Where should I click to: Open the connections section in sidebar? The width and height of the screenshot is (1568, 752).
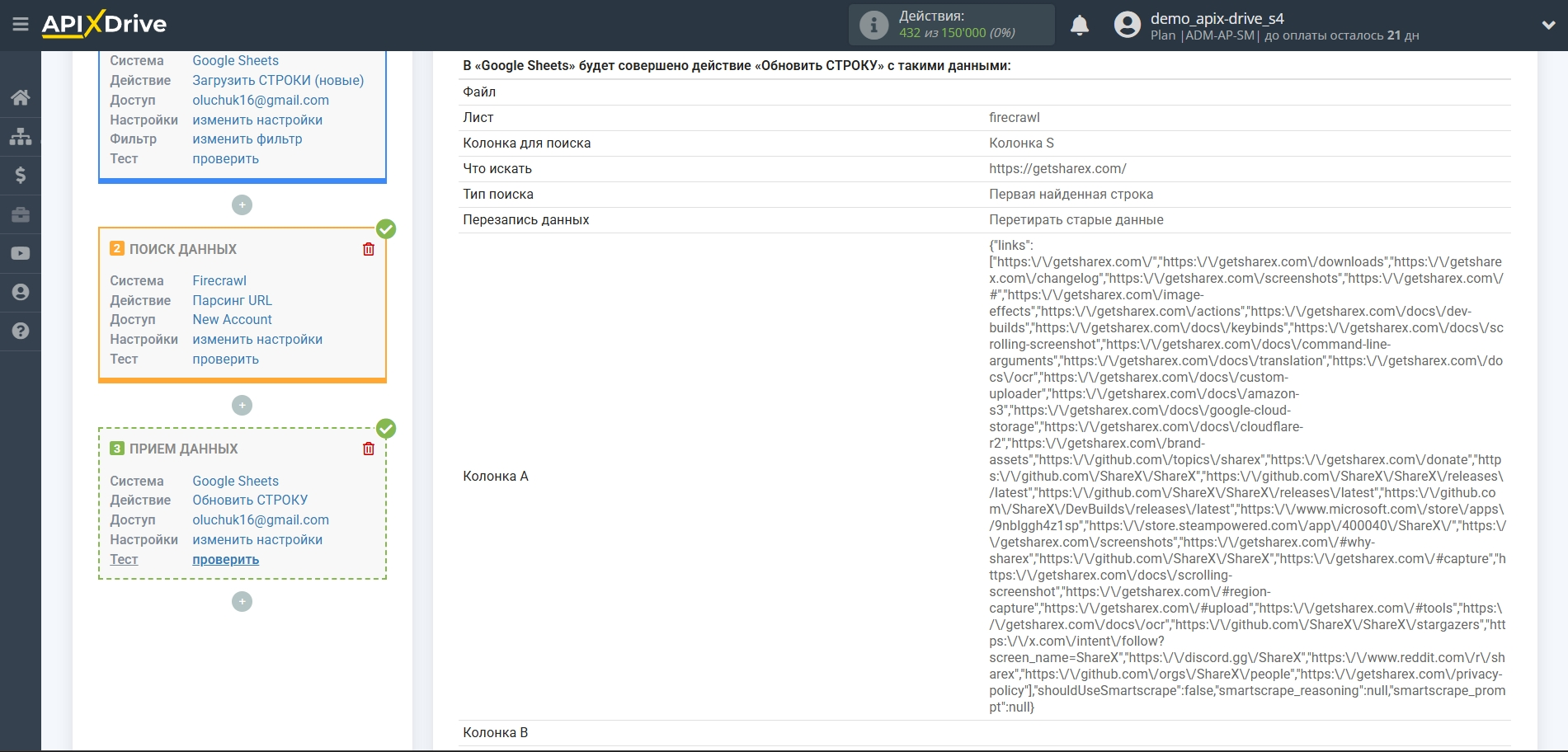pos(21,136)
